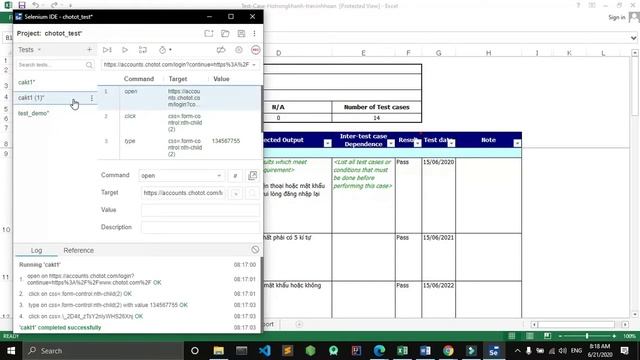The height and width of the screenshot is (360, 640).
Task: Open test execution speed control
Action: tap(164, 50)
